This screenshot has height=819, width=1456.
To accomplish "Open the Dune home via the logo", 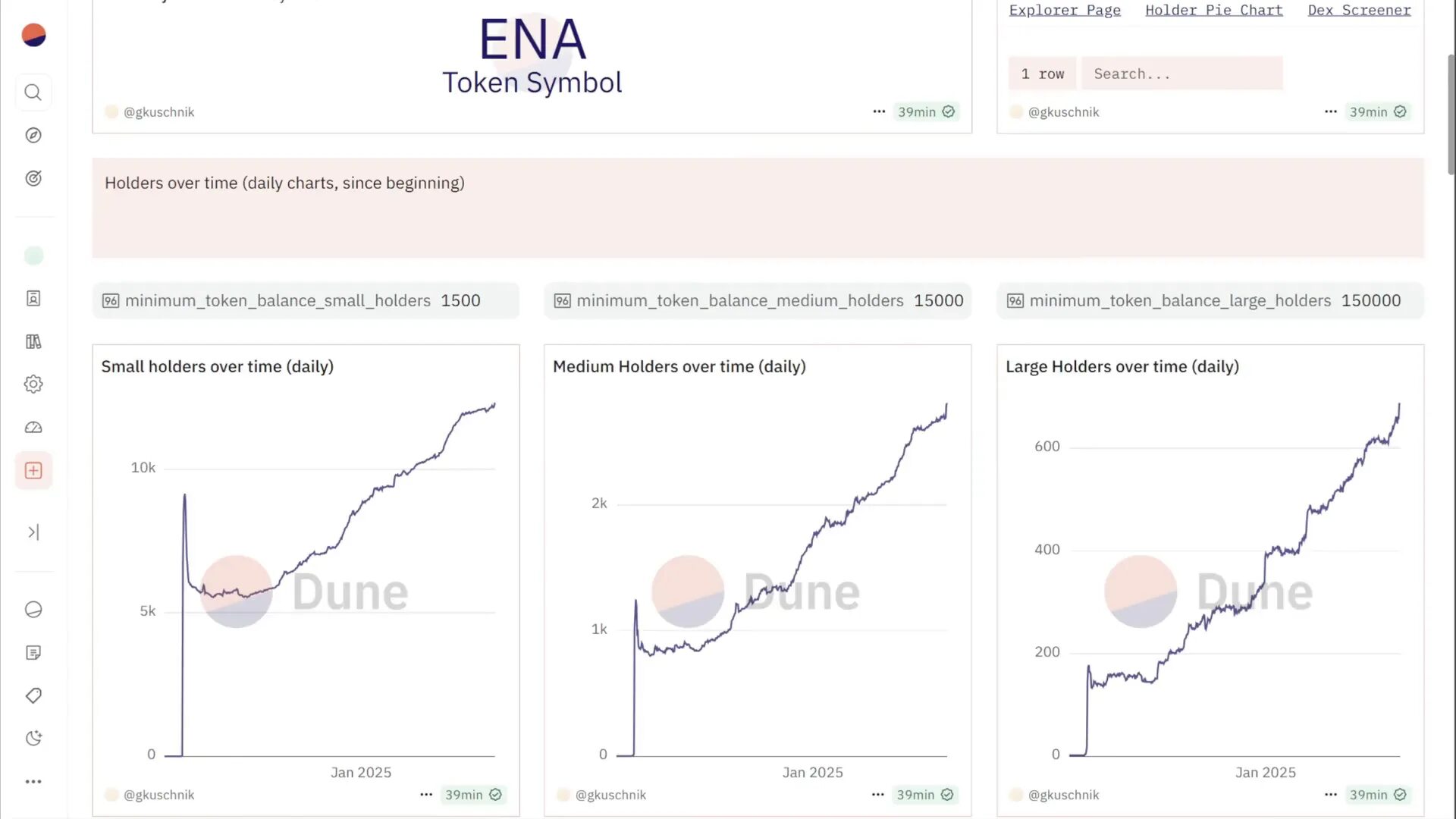I will [x=33, y=34].
